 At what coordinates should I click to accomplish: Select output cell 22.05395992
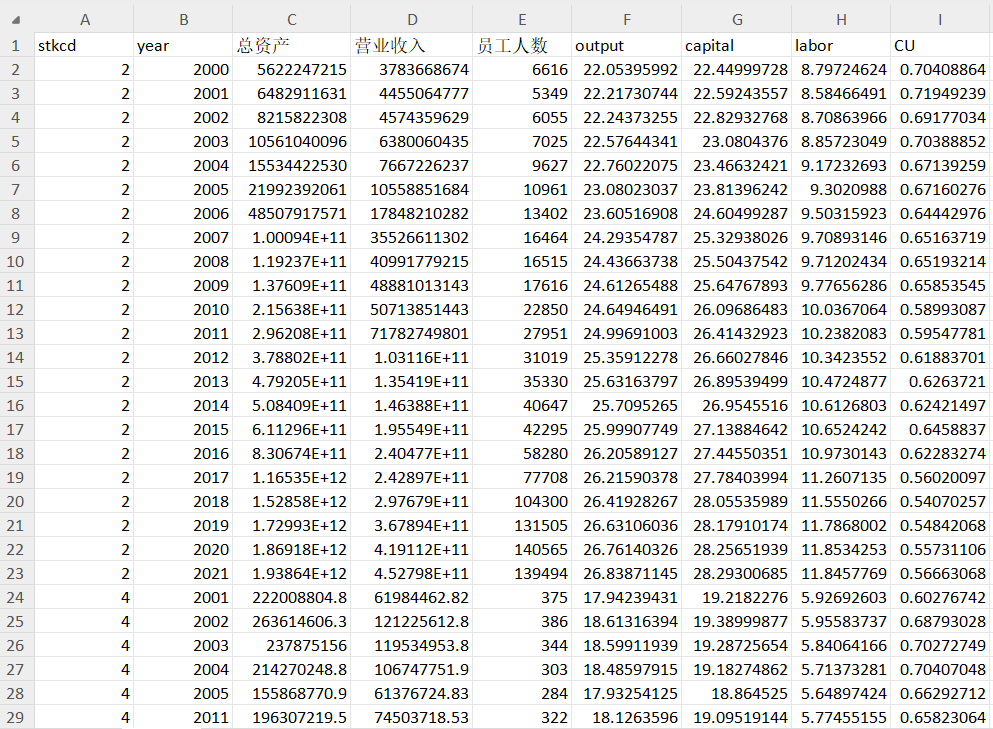[626, 70]
